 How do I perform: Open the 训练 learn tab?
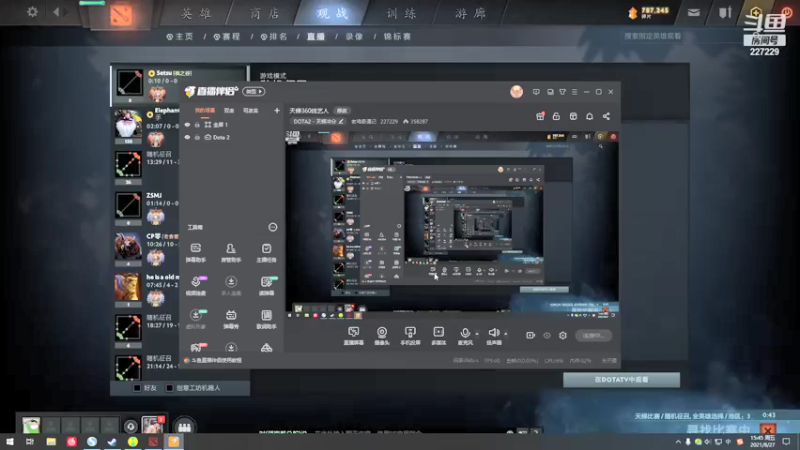pos(401,14)
